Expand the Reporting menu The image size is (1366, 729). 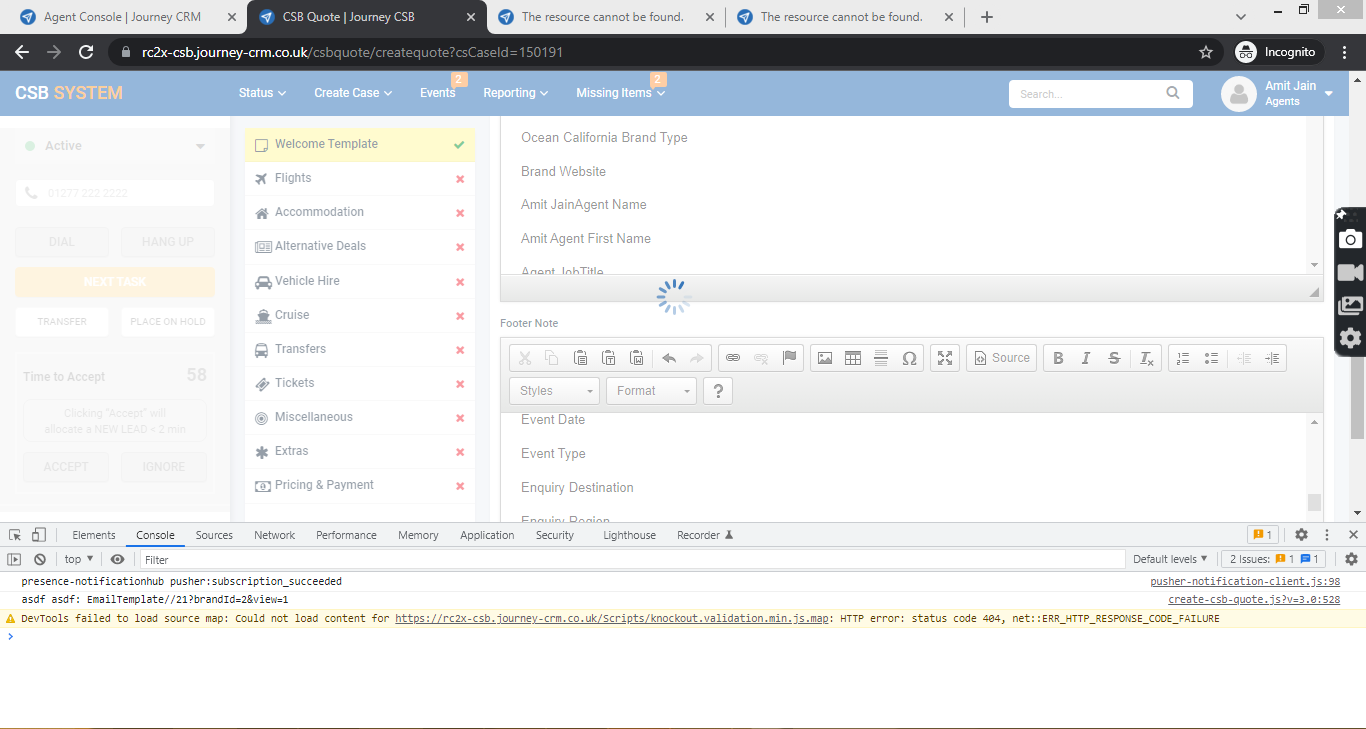pyautogui.click(x=516, y=93)
